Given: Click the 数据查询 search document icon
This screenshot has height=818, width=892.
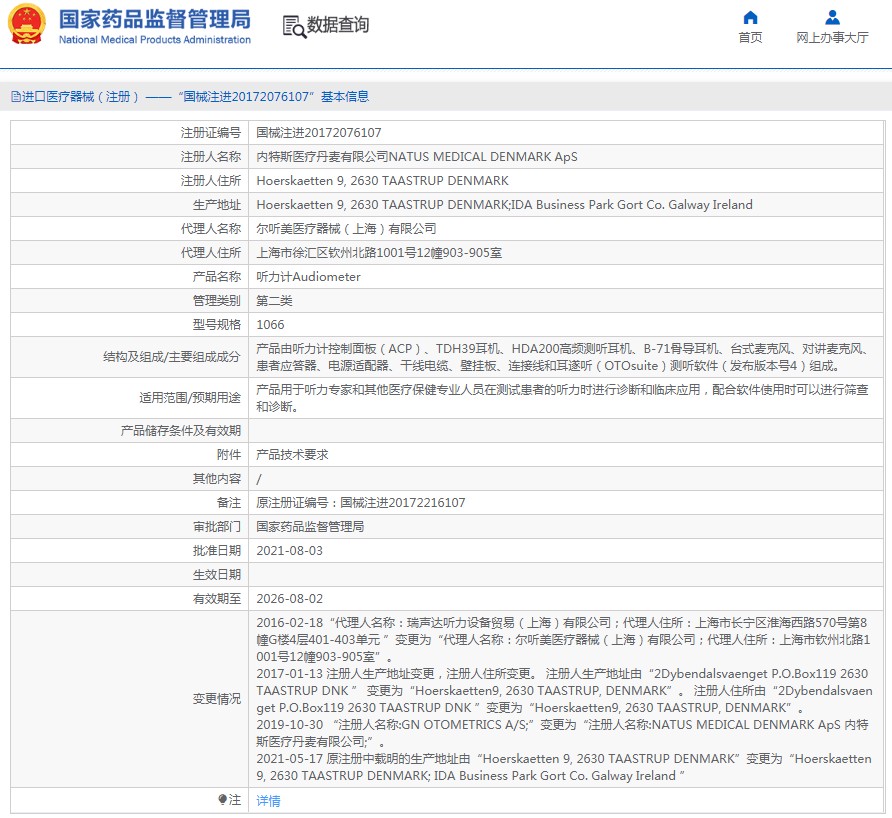Looking at the screenshot, I should coord(295,26).
